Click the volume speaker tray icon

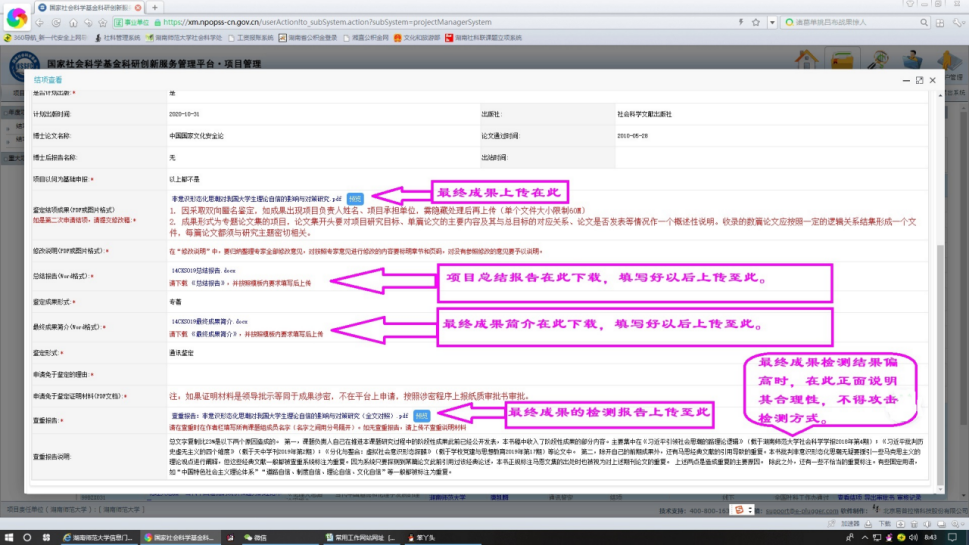pos(913,538)
